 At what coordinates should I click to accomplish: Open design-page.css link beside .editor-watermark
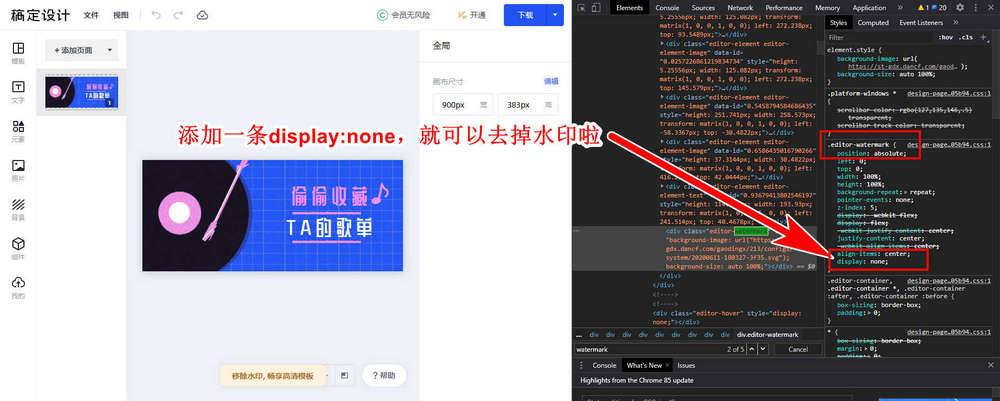(x=949, y=144)
